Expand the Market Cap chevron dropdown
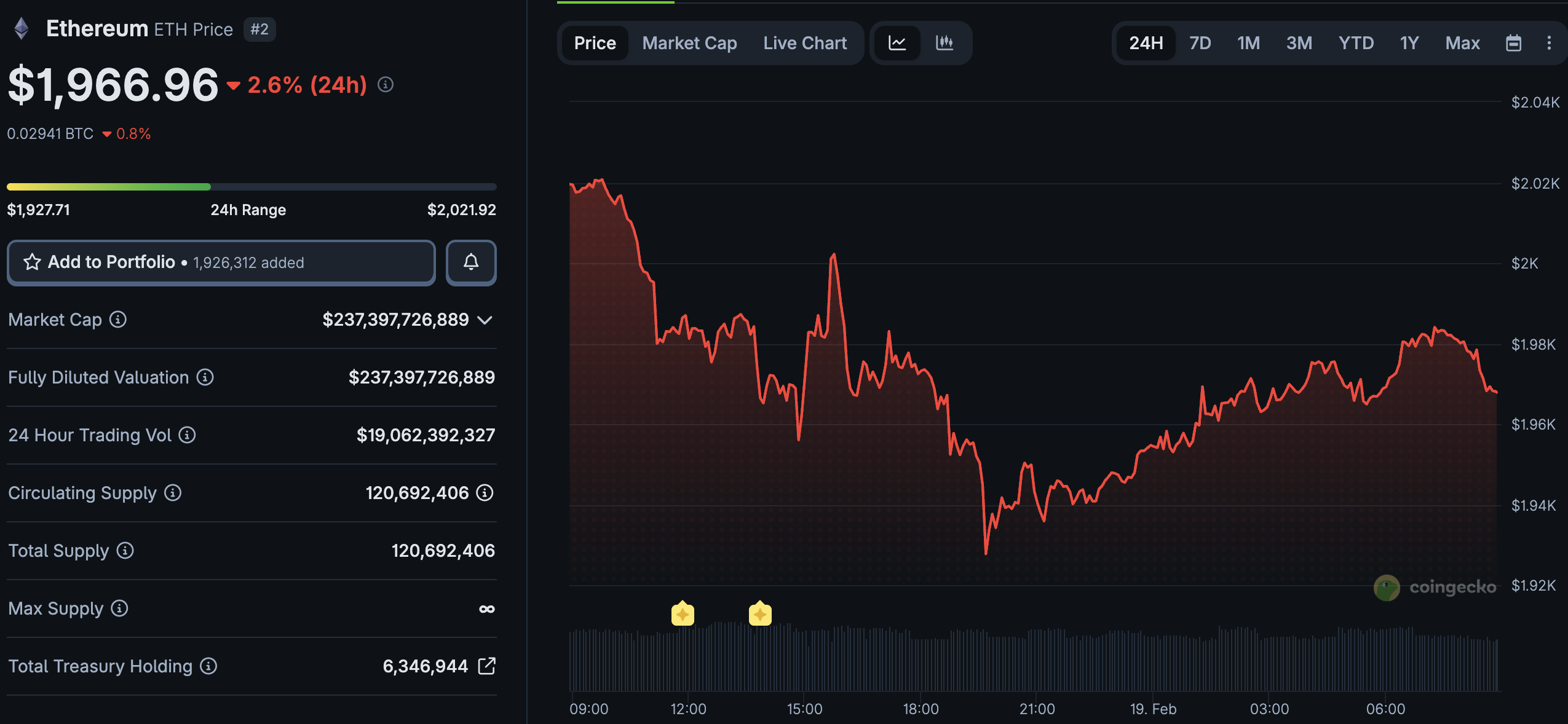The image size is (1568, 724). [x=485, y=320]
